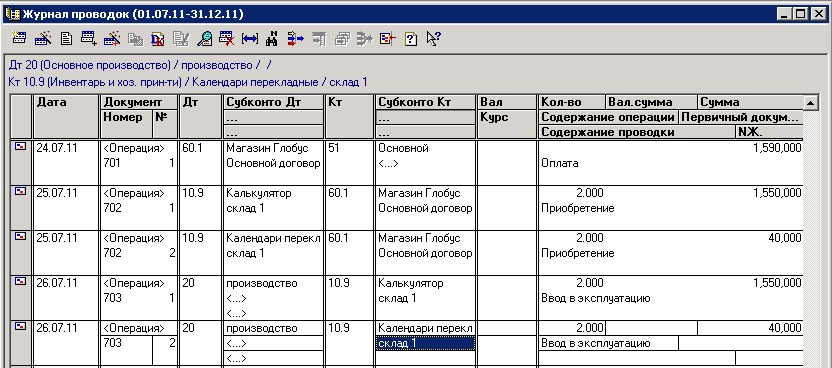Click the greyed-out funnel filter icon
This screenshot has width=832, height=368.
319,38
